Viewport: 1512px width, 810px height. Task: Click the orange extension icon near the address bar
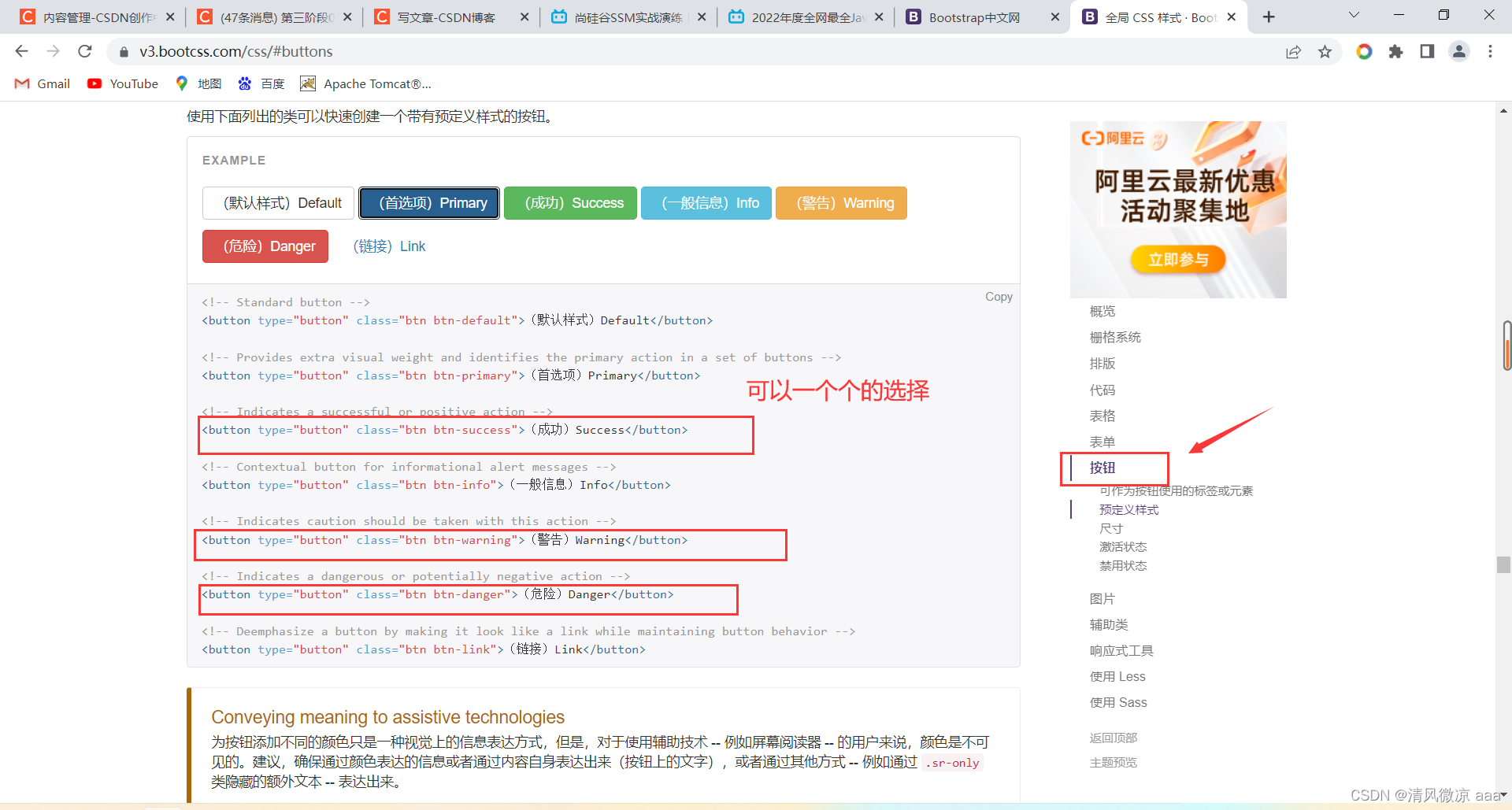[x=1364, y=51]
